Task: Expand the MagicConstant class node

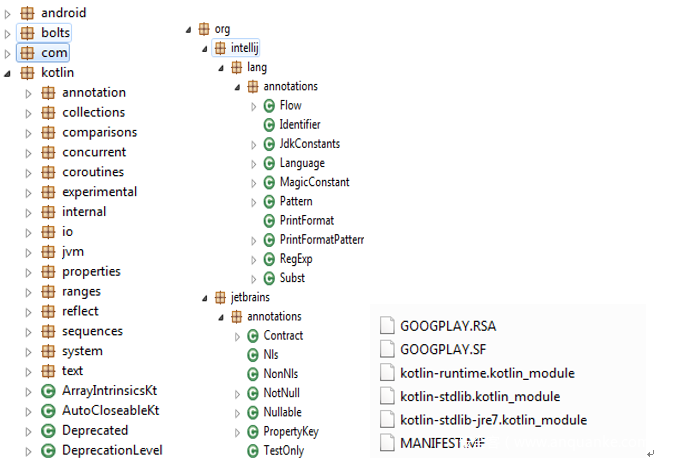Action: 253,183
